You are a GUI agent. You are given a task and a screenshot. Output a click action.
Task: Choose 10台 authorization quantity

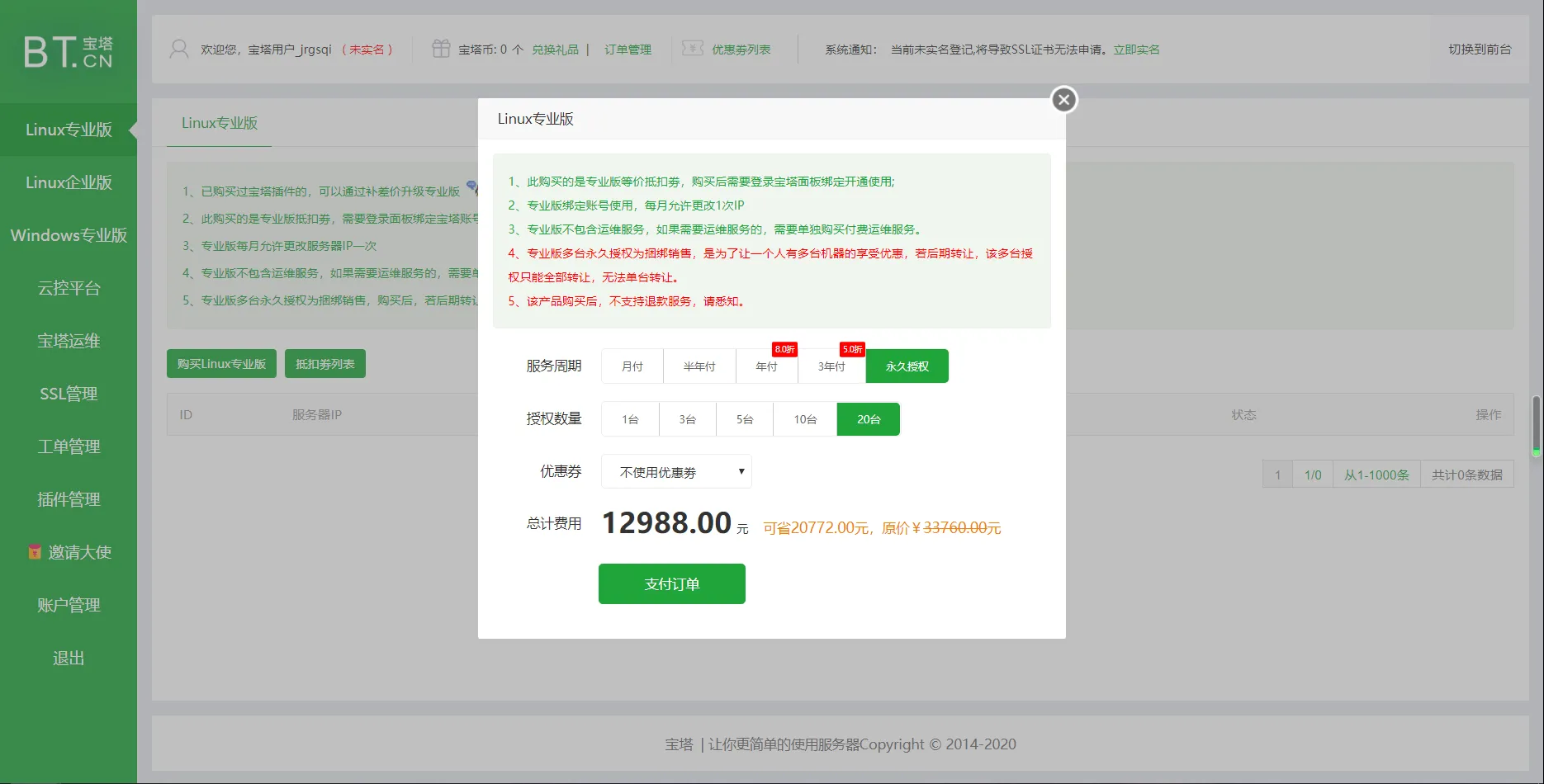pos(803,418)
